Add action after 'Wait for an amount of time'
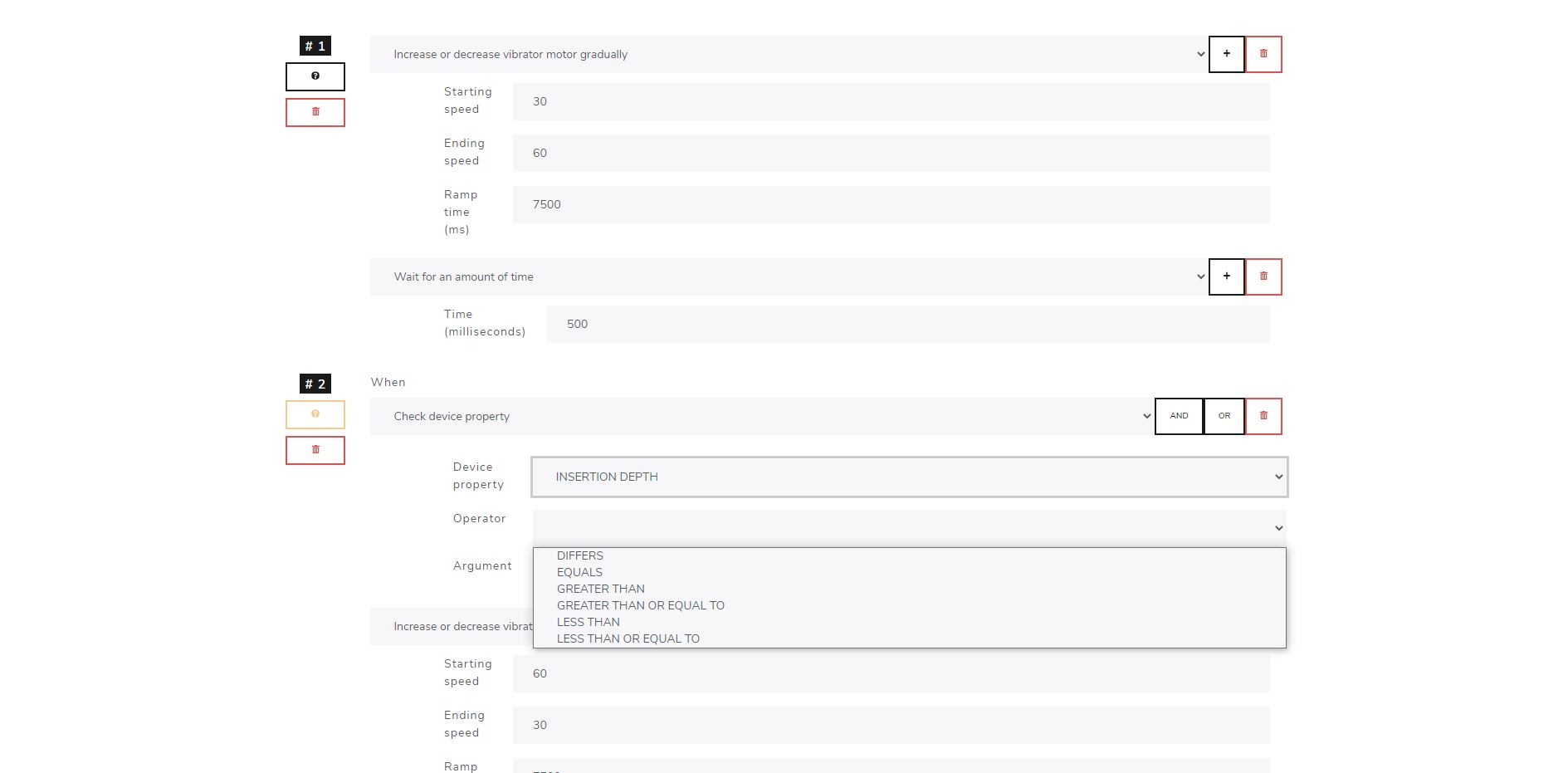The height and width of the screenshot is (773, 1568). pyautogui.click(x=1227, y=276)
